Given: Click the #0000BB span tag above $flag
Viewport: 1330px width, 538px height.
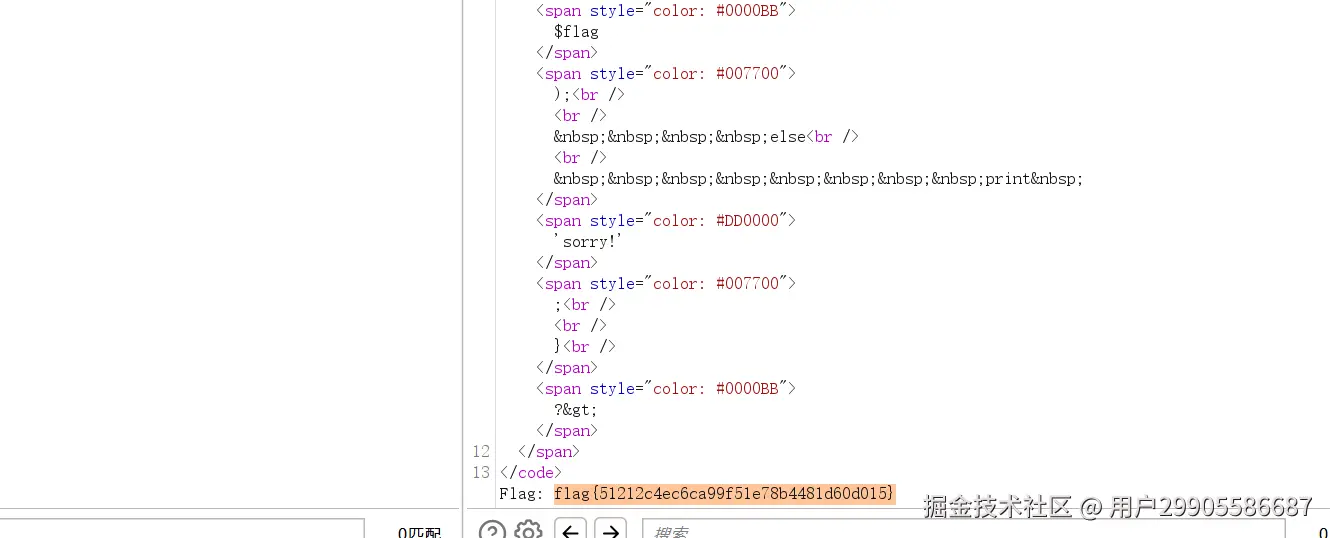Looking at the screenshot, I should click(x=665, y=11).
